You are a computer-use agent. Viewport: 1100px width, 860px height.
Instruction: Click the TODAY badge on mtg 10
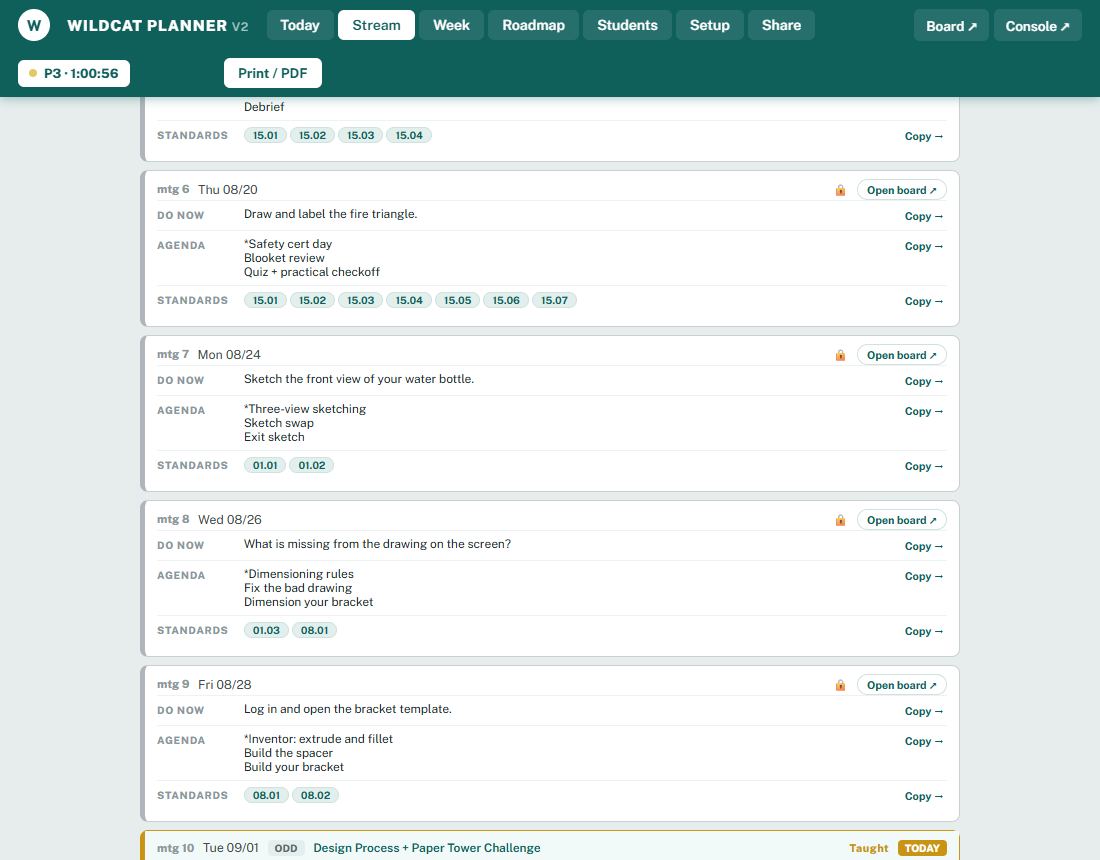[922, 848]
